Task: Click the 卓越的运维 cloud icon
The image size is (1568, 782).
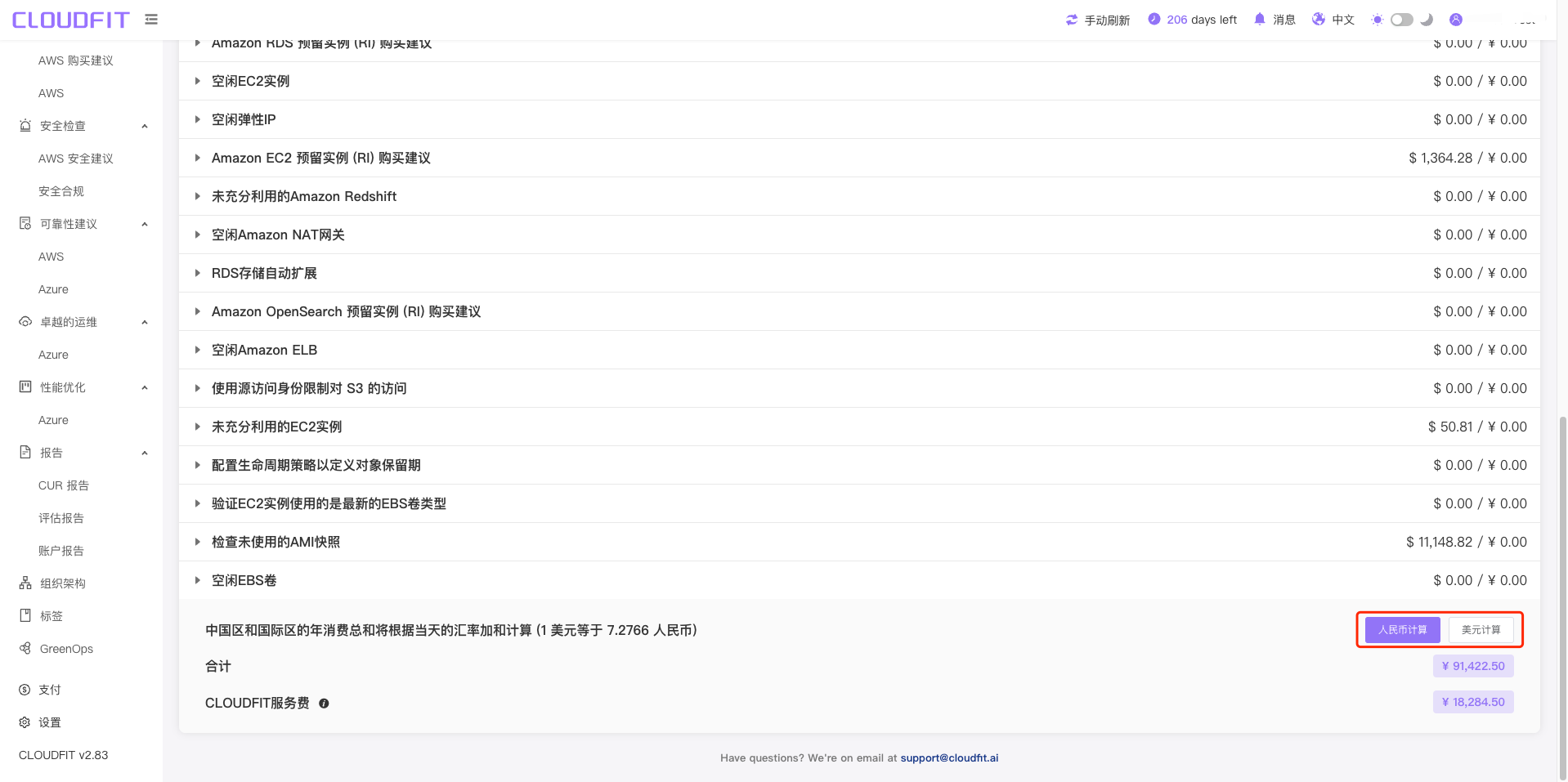Action: click(25, 321)
